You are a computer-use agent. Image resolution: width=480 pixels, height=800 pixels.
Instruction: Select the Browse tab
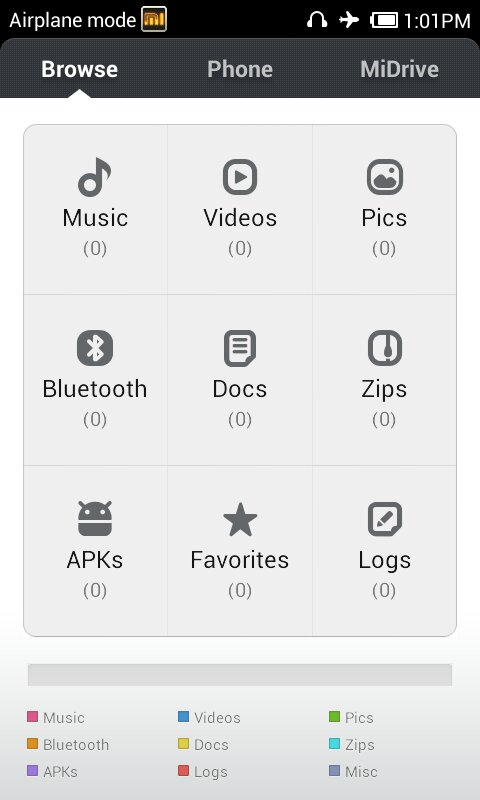coord(80,69)
